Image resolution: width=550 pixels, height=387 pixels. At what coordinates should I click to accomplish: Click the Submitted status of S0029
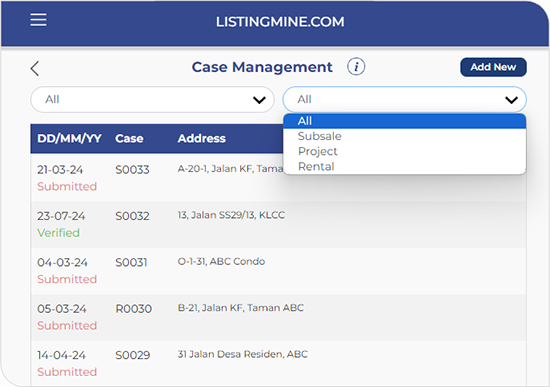67,372
